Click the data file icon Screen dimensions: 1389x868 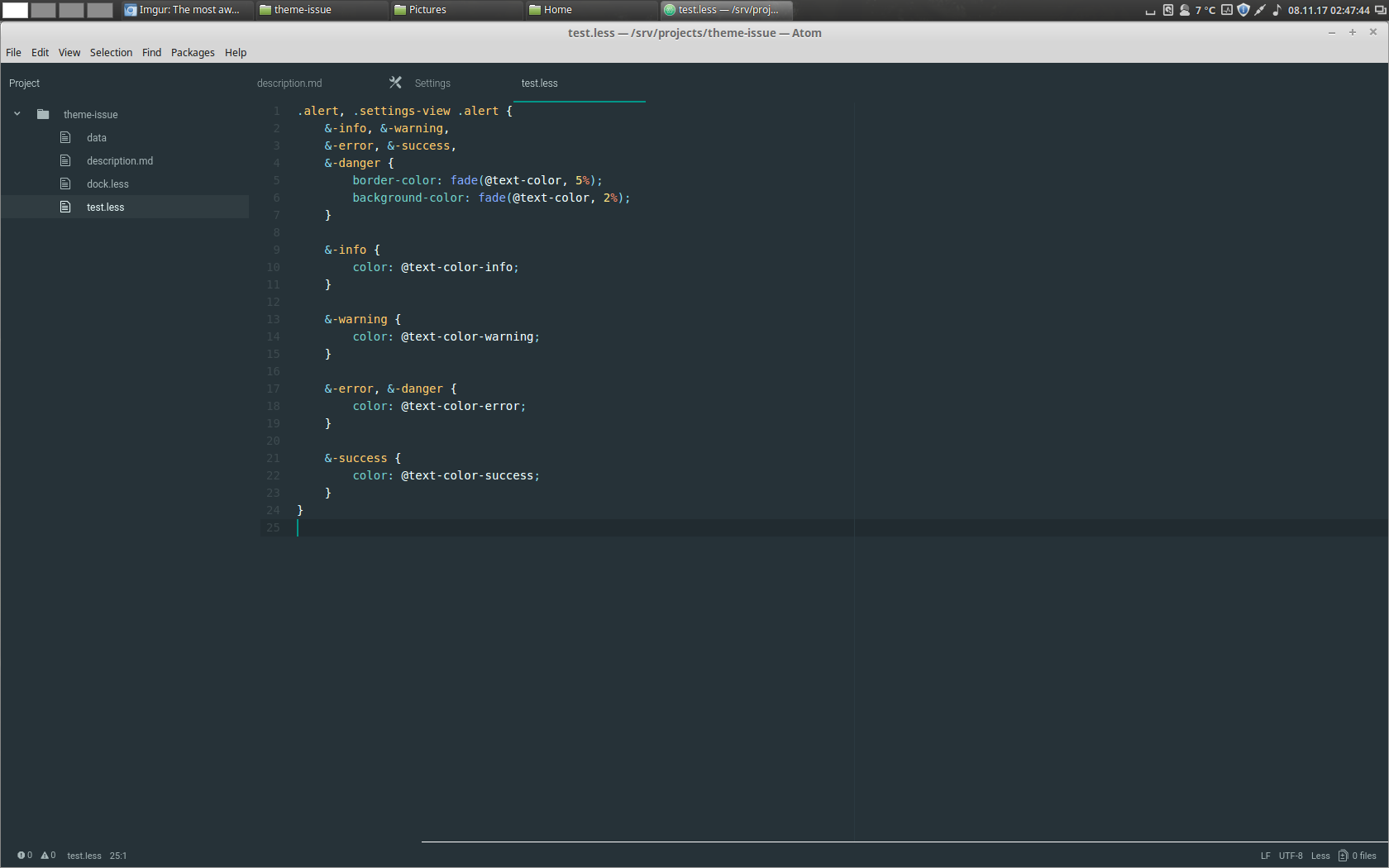(65, 137)
